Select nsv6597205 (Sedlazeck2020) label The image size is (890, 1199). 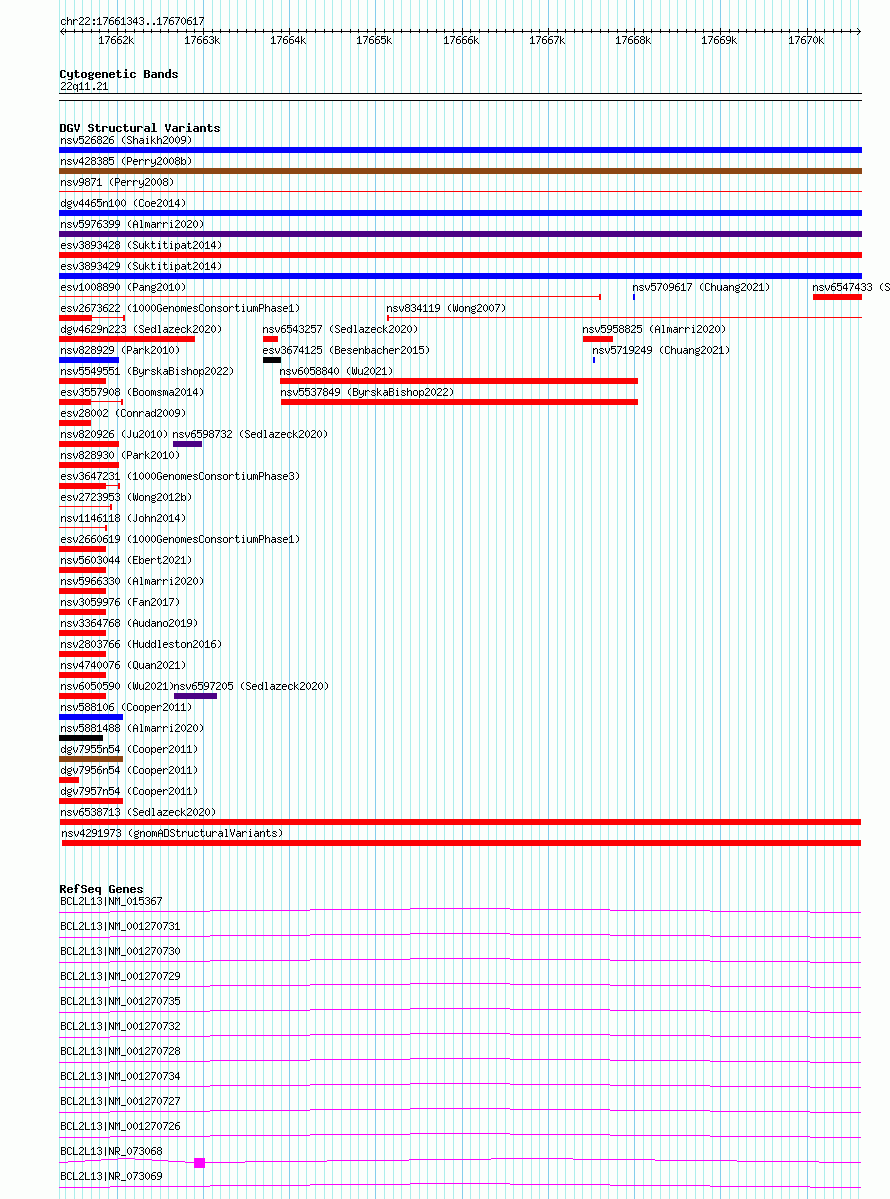point(251,687)
